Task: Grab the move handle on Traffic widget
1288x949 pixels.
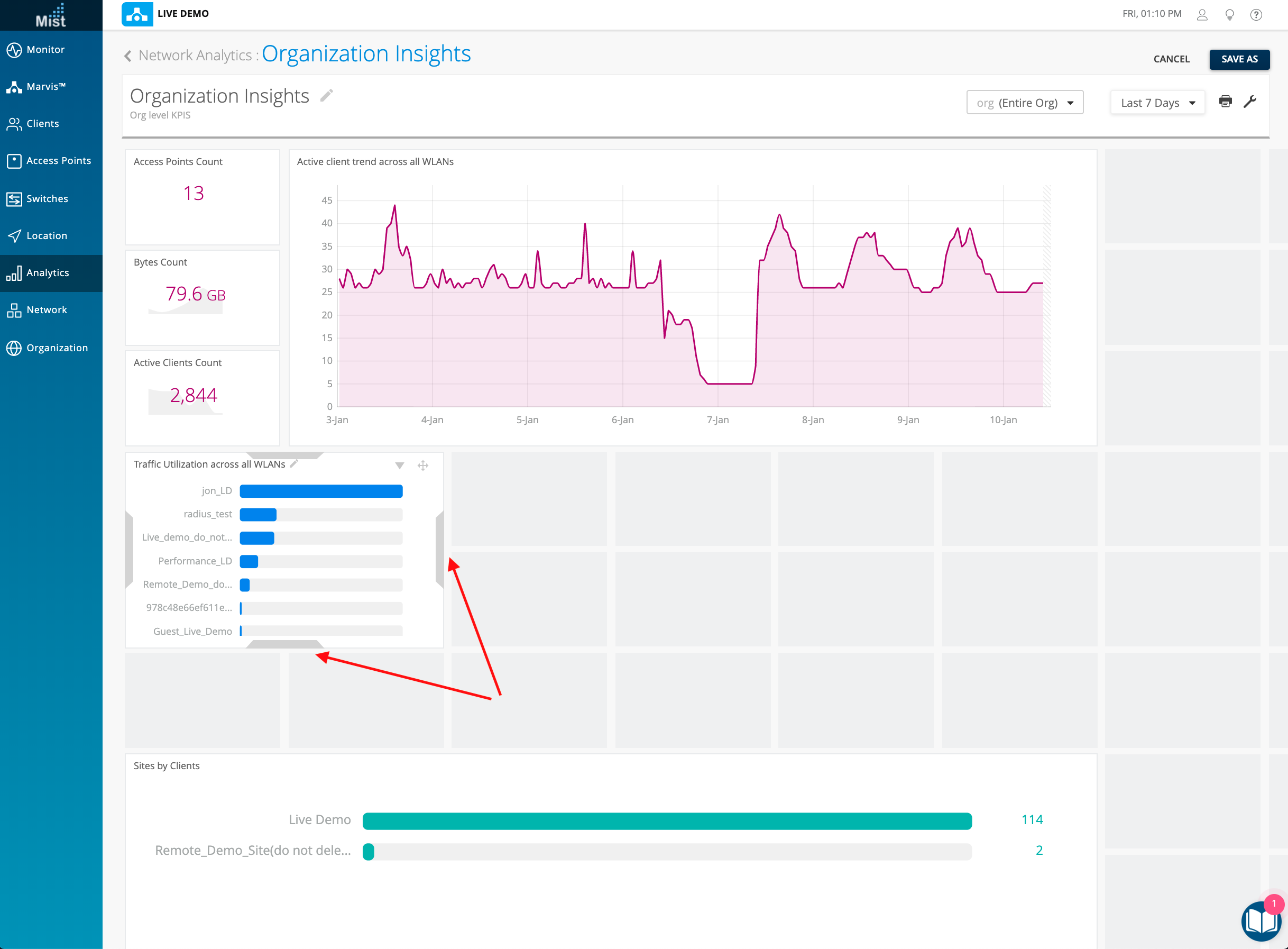Action: [422, 466]
